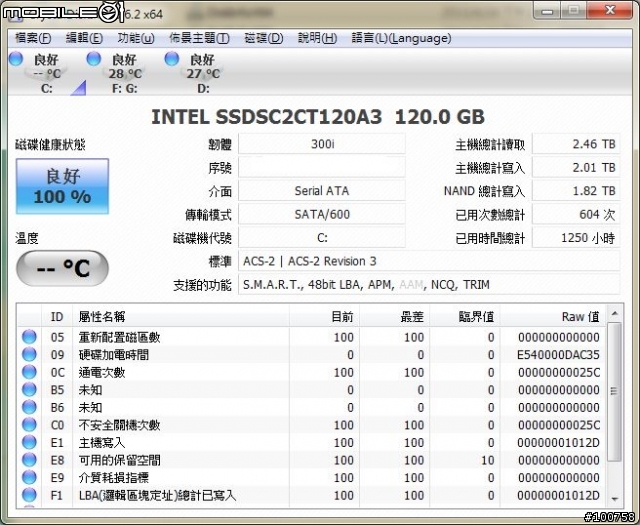
Task: Open the 編輯(E) menu
Action: (x=84, y=38)
